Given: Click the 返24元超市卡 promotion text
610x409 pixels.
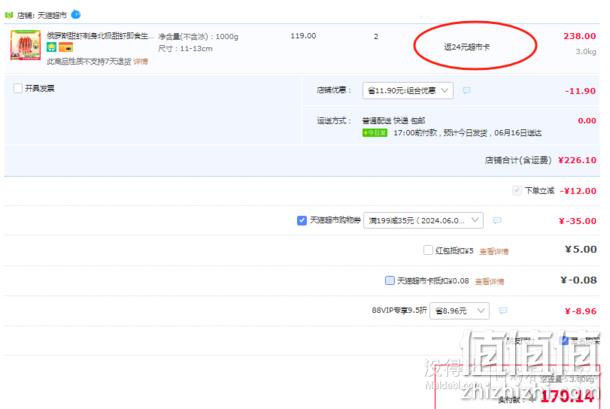Looking at the screenshot, I should [467, 47].
